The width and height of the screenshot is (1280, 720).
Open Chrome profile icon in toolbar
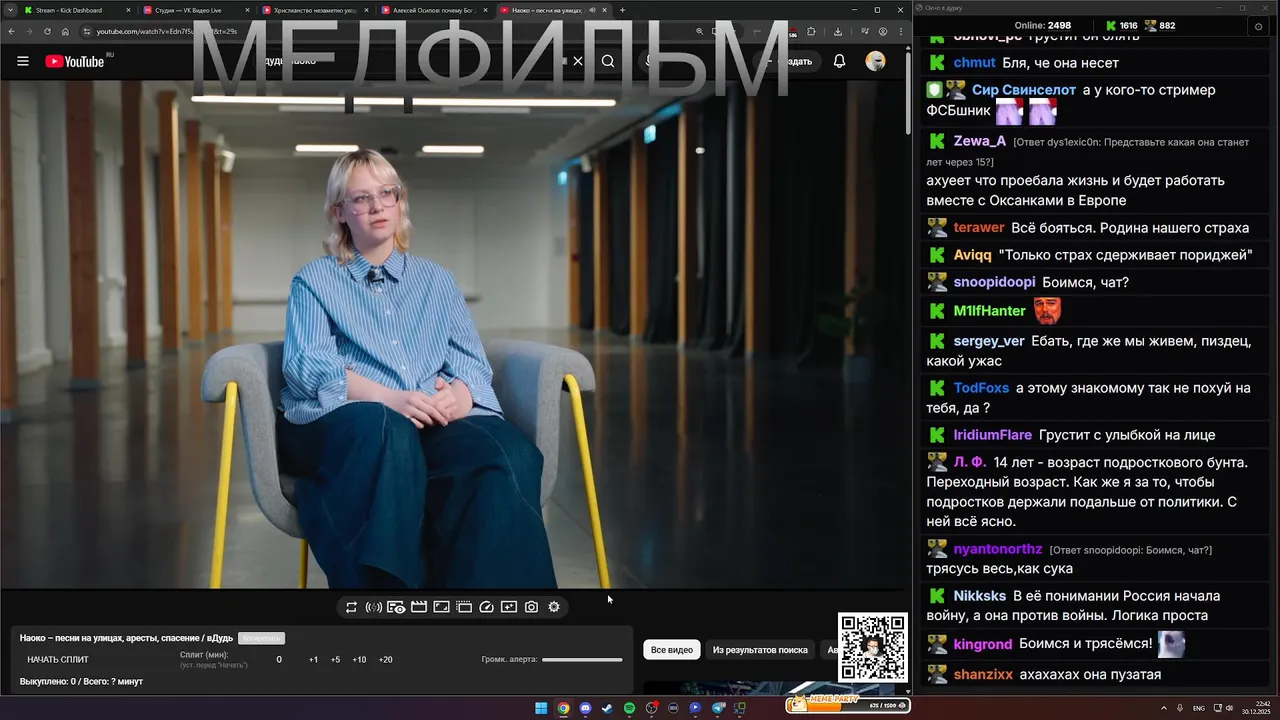click(882, 31)
